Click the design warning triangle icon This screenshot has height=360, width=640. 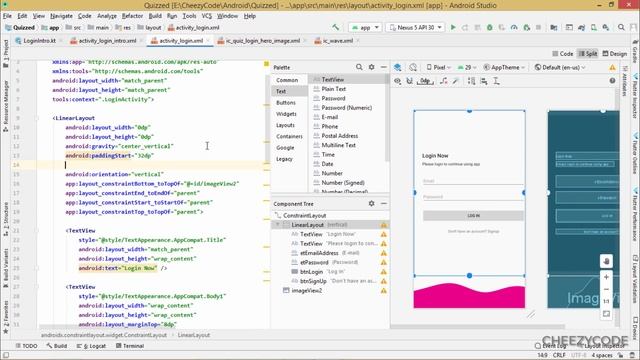pyautogui.click(x=612, y=67)
